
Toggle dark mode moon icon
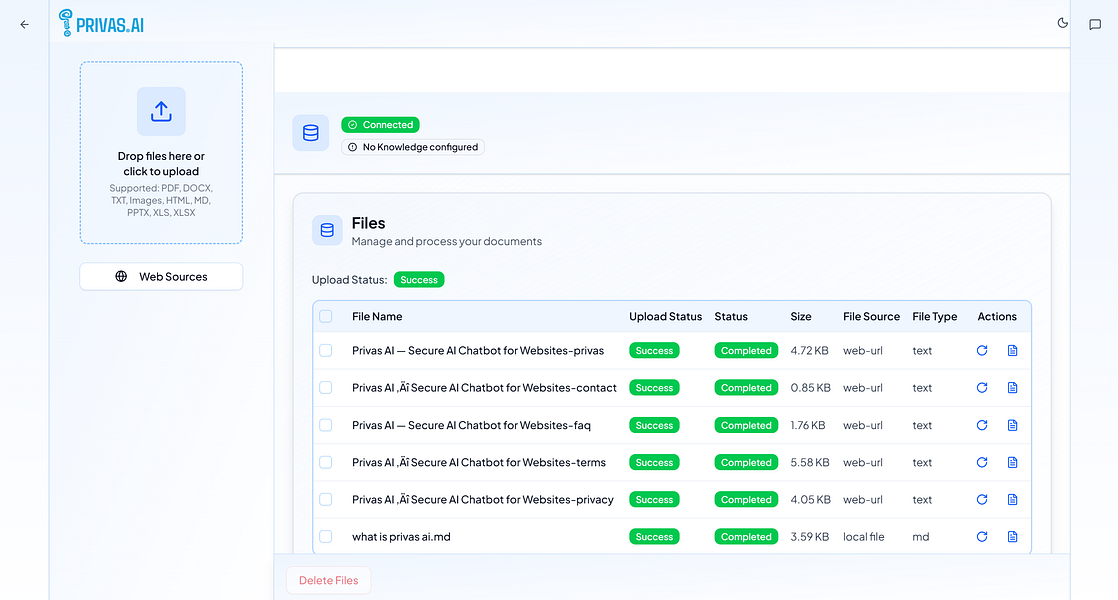(x=1062, y=23)
